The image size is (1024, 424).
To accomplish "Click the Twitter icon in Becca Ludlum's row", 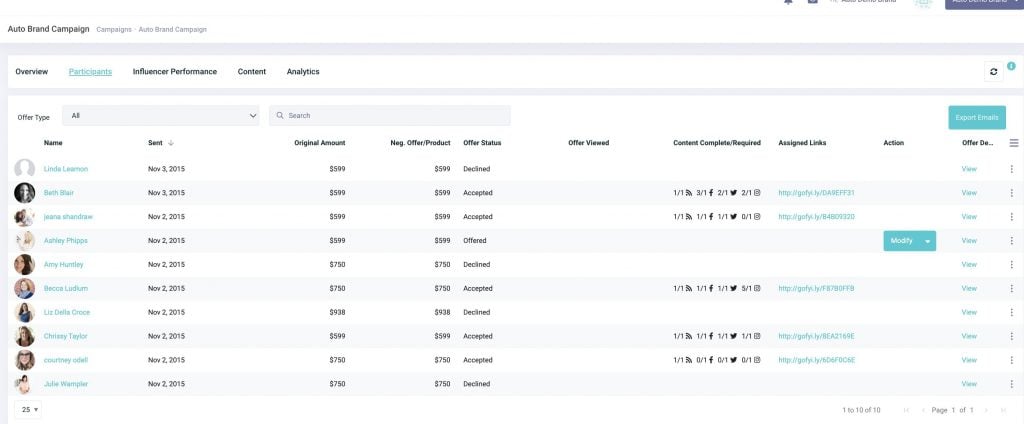I will (x=734, y=288).
